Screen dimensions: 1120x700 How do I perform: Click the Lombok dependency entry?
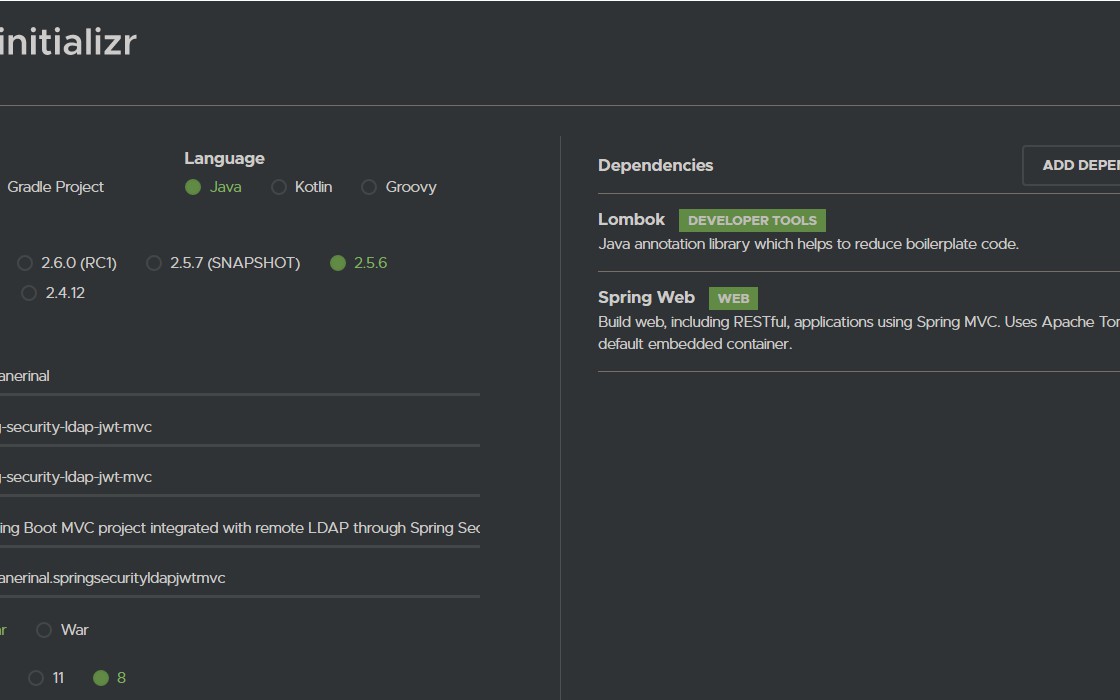pos(631,220)
